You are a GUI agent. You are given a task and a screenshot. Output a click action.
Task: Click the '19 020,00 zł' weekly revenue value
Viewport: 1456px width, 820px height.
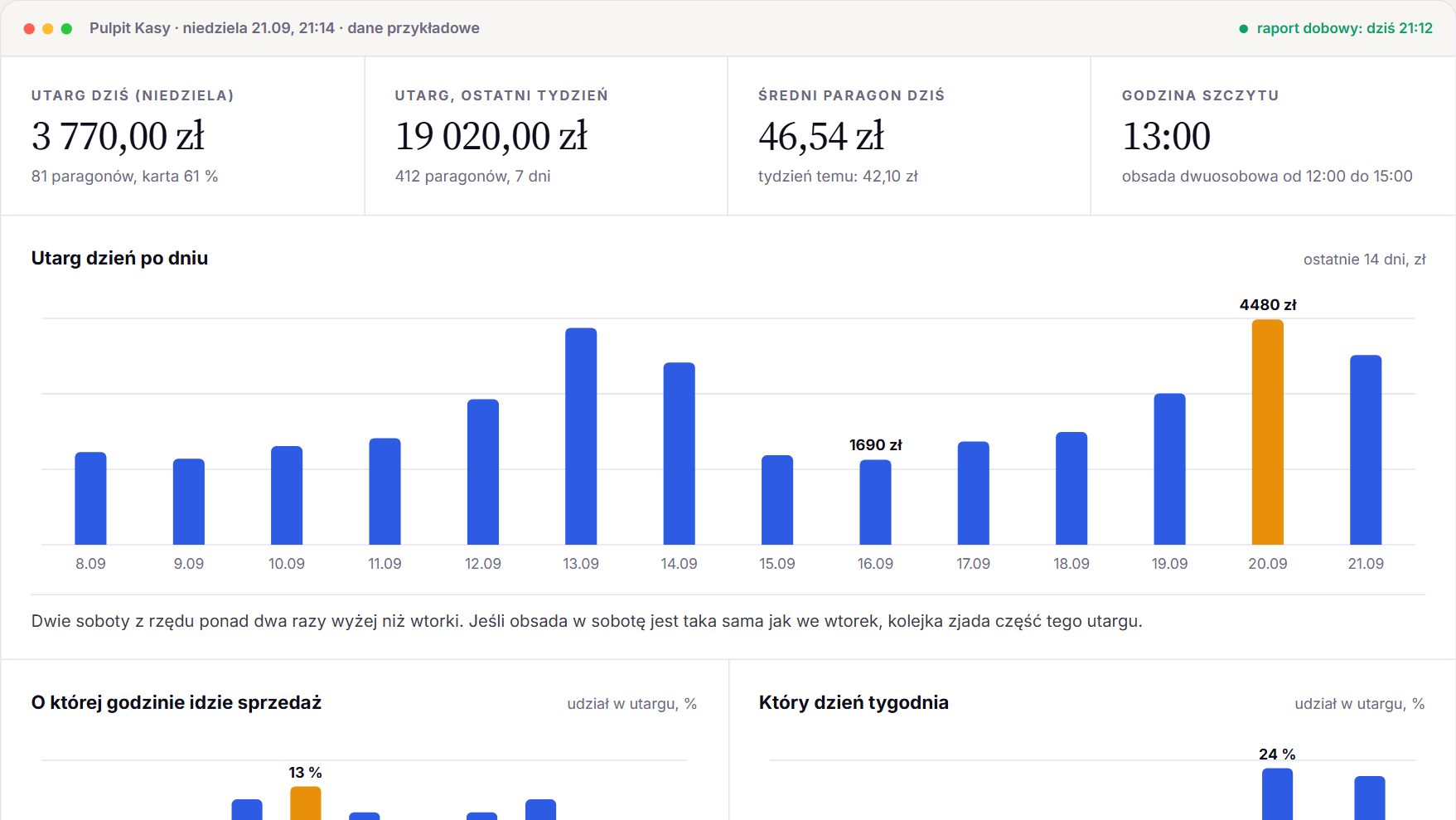coord(491,136)
